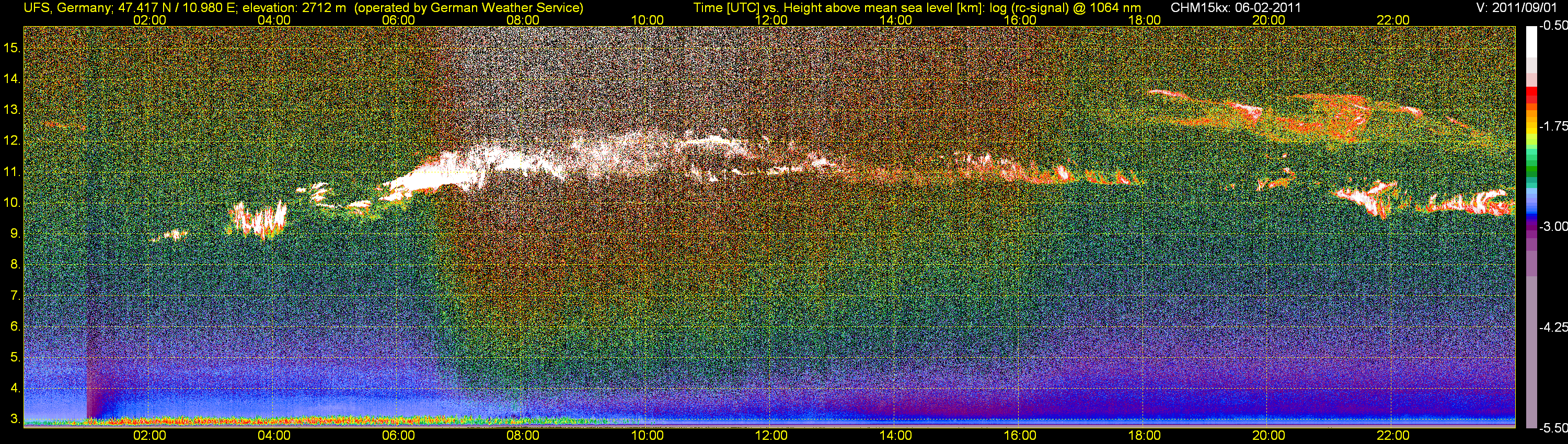Click the '10.' height axis label
This screenshot has height=444, width=1568.
12,203
